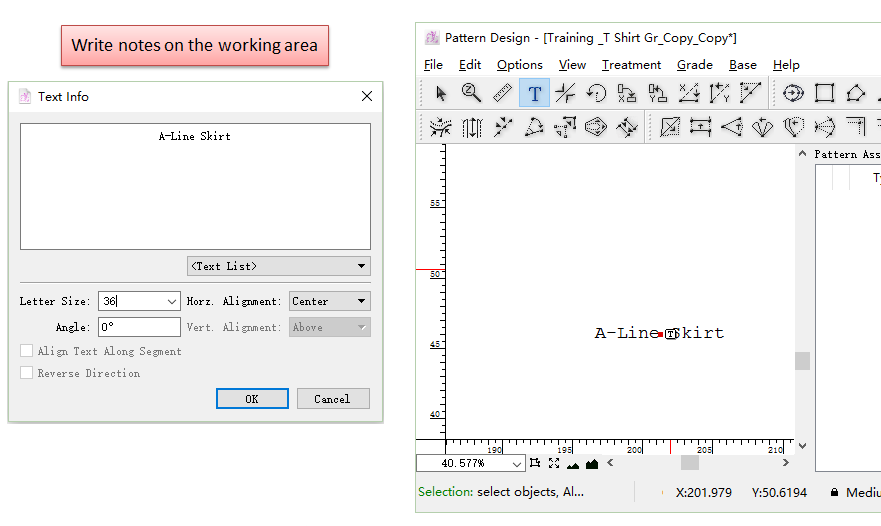Image resolution: width=881 pixels, height=526 pixels.
Task: Open the Grade menu
Action: click(694, 65)
